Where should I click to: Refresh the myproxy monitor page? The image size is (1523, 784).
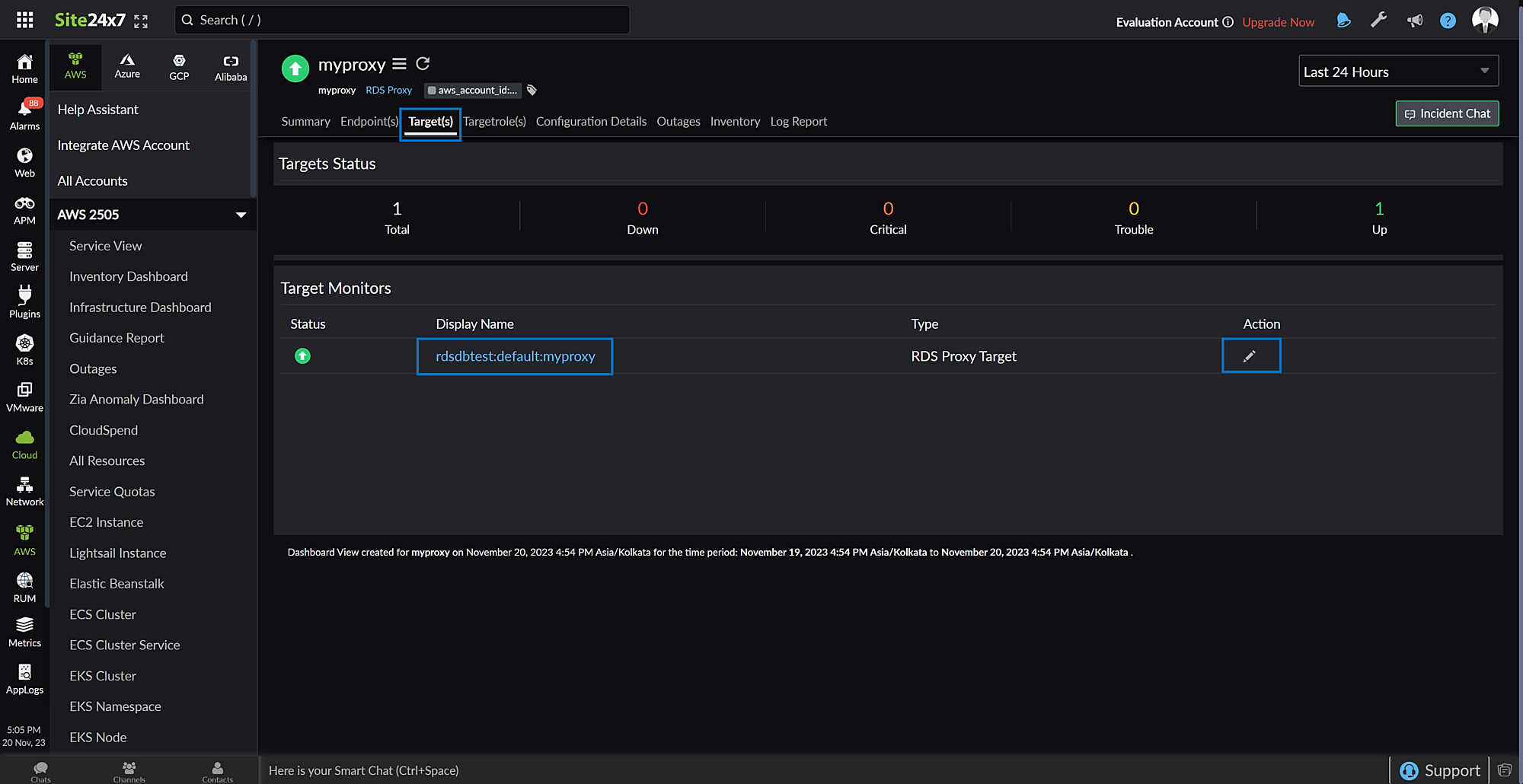pyautogui.click(x=423, y=64)
